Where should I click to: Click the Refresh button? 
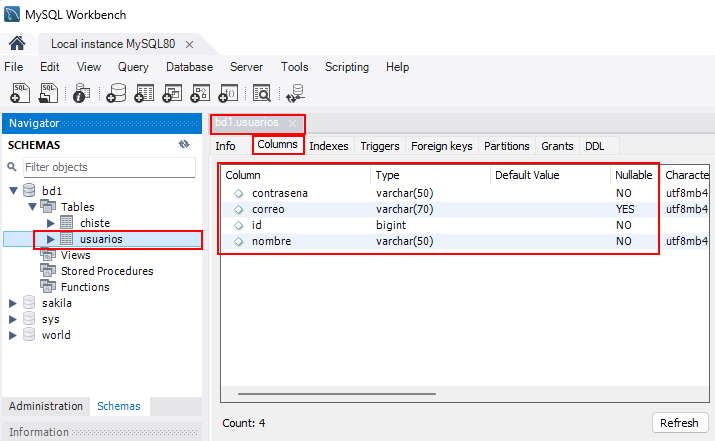(x=679, y=423)
